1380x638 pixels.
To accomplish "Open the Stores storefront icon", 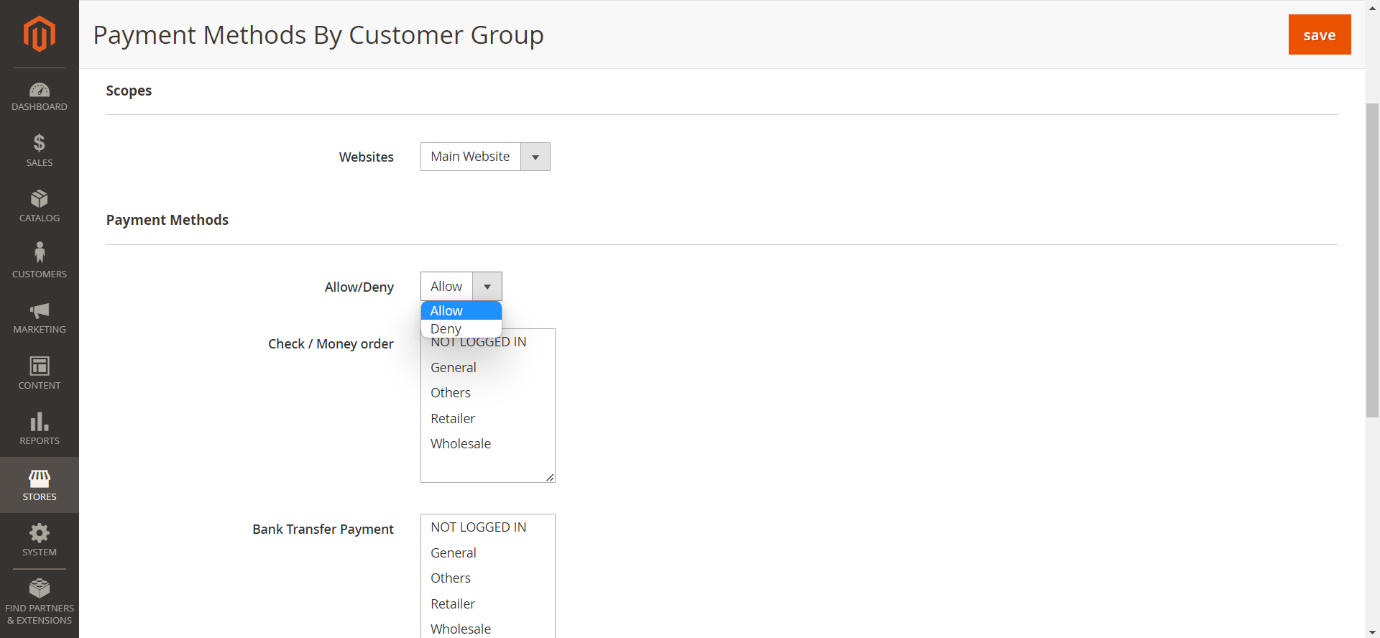I will [x=39, y=478].
